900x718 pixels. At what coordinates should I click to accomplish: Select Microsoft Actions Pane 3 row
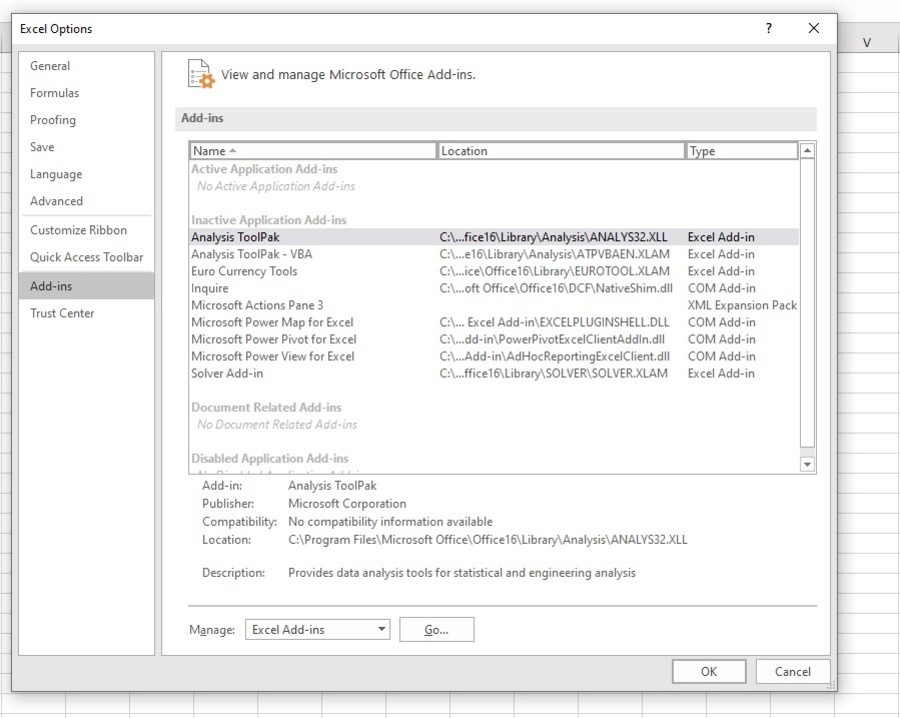click(494, 305)
